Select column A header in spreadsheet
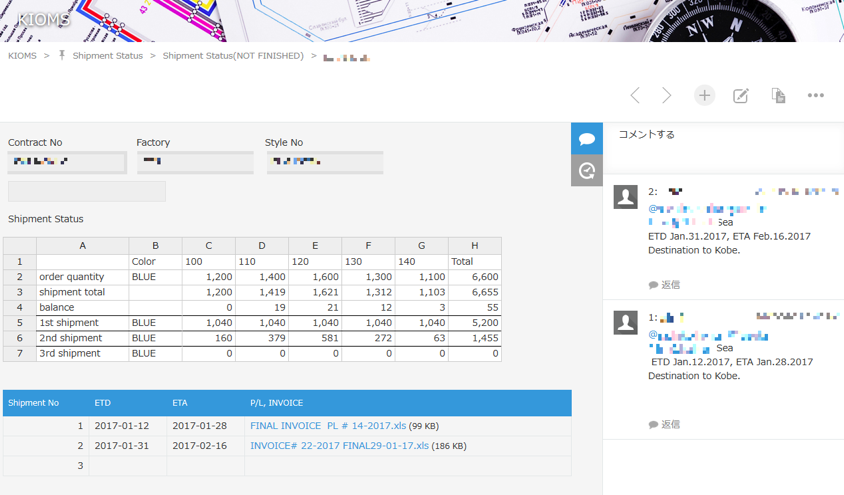The height and width of the screenshot is (495, 844). pos(82,245)
